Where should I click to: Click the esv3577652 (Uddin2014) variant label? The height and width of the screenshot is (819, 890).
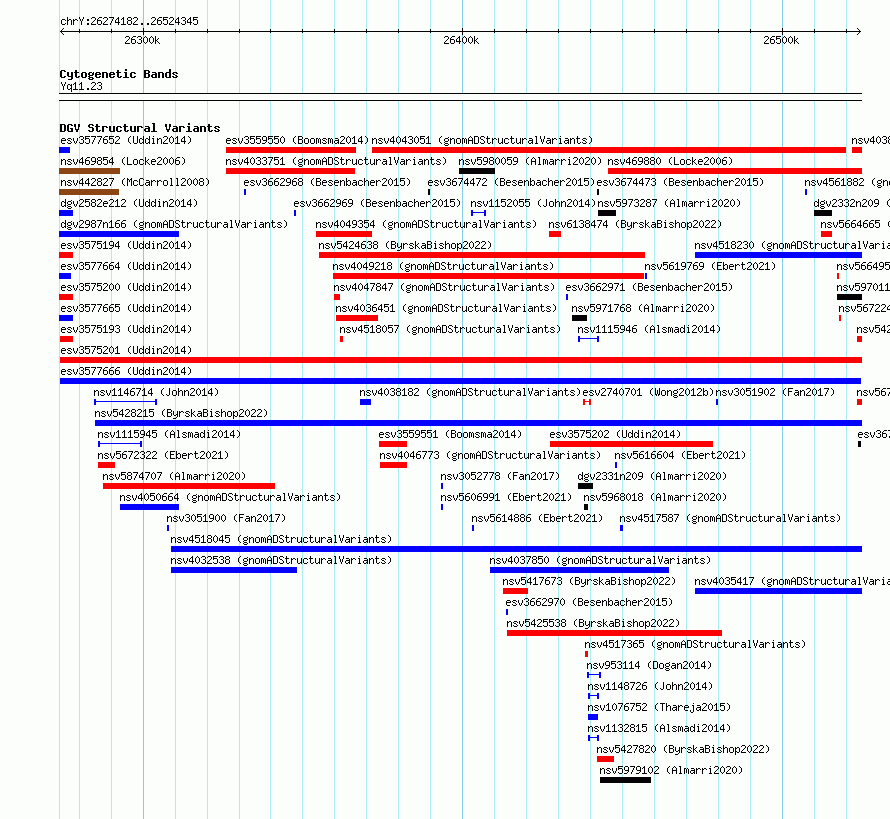(126, 140)
